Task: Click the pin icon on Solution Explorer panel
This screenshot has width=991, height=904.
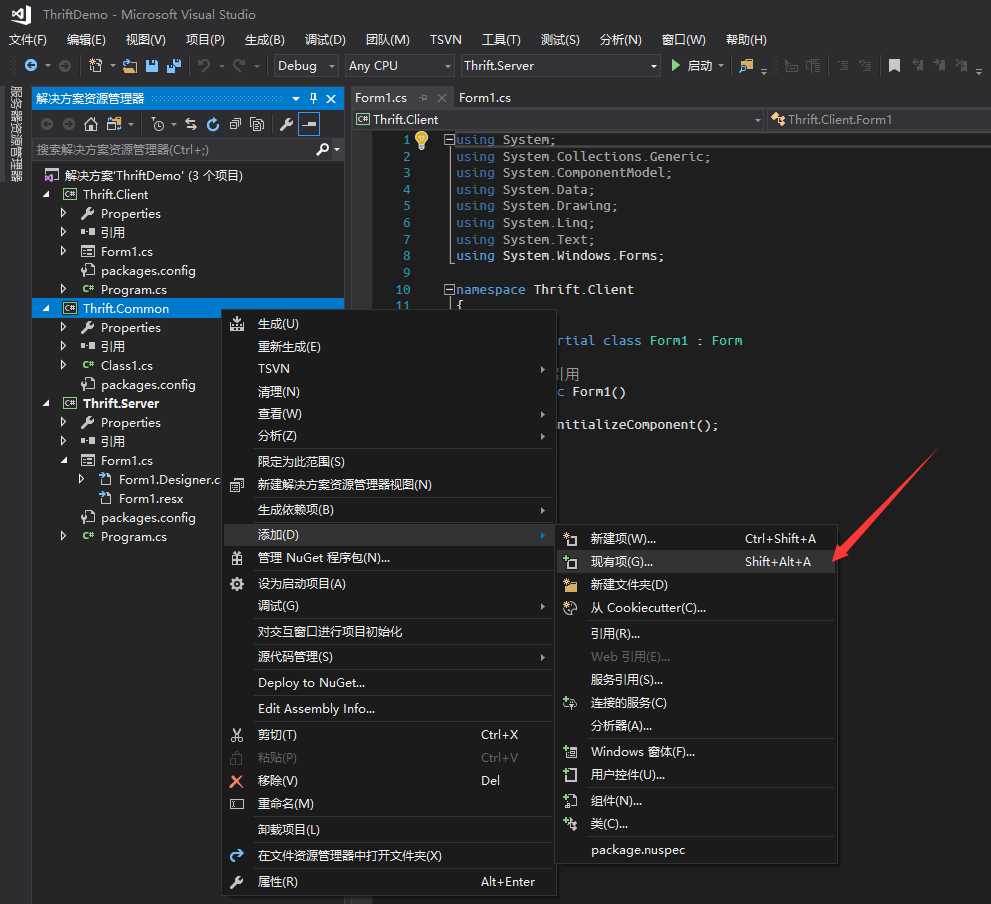Action: [313, 98]
